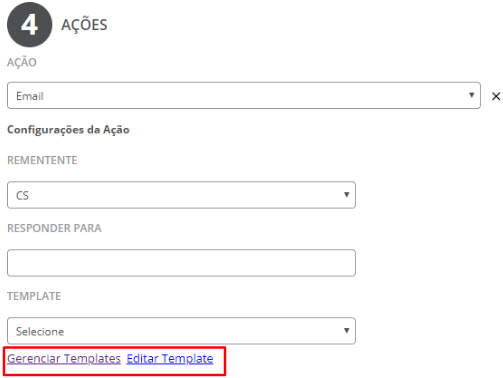Click the RESPONDER PARA field label
Screen dimensions: 503x378
(x=54, y=228)
